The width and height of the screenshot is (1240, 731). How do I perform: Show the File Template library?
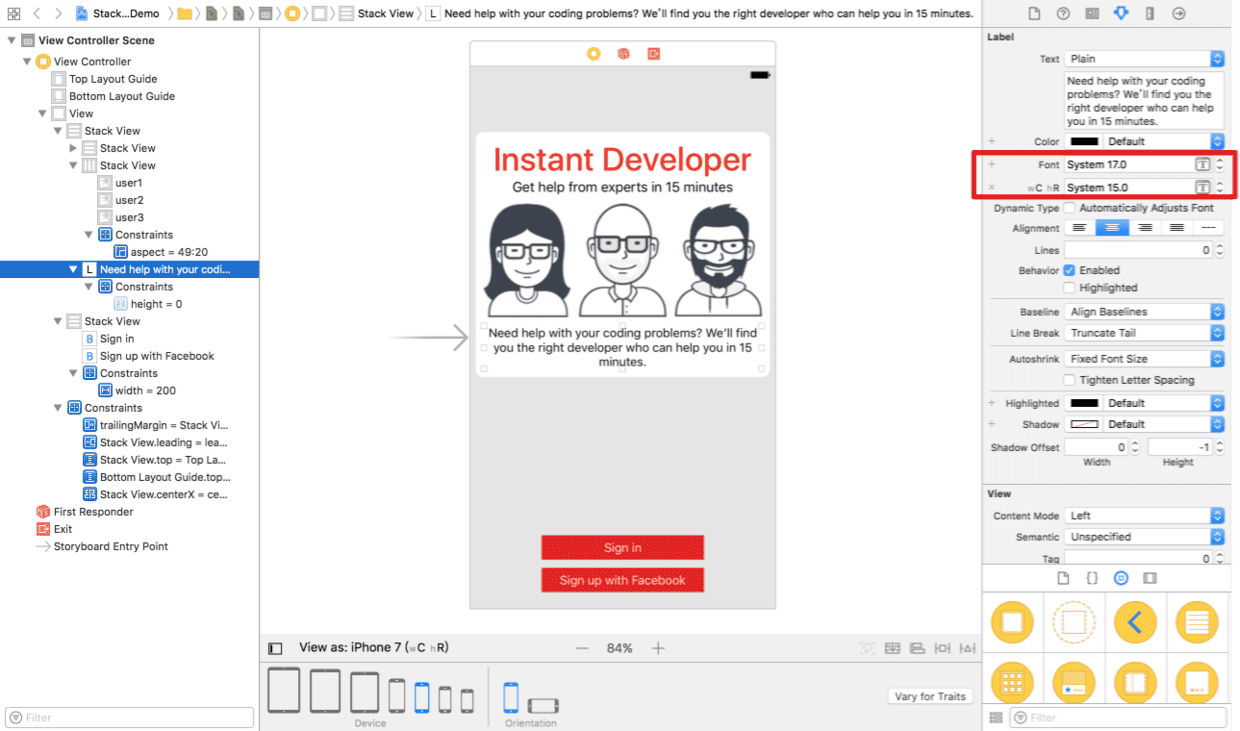coord(1063,578)
